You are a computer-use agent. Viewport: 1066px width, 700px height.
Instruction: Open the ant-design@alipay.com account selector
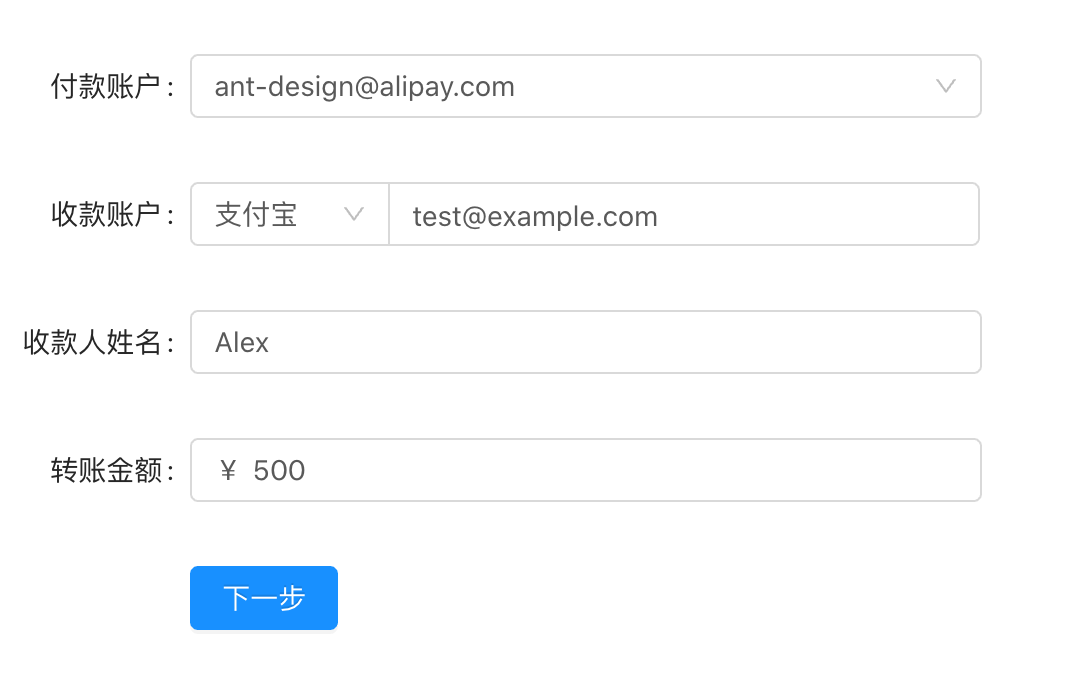585,86
